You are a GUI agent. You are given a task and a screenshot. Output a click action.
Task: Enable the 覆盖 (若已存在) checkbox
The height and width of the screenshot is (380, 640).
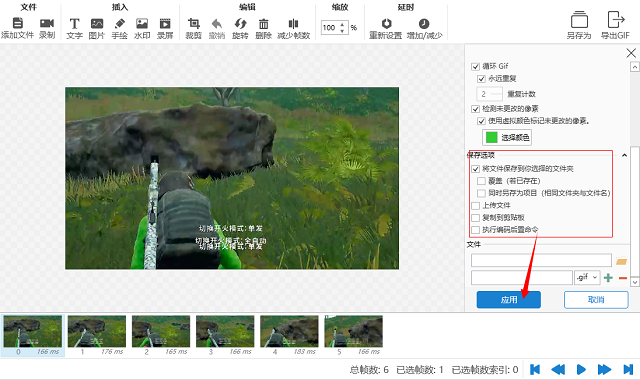tap(481, 181)
